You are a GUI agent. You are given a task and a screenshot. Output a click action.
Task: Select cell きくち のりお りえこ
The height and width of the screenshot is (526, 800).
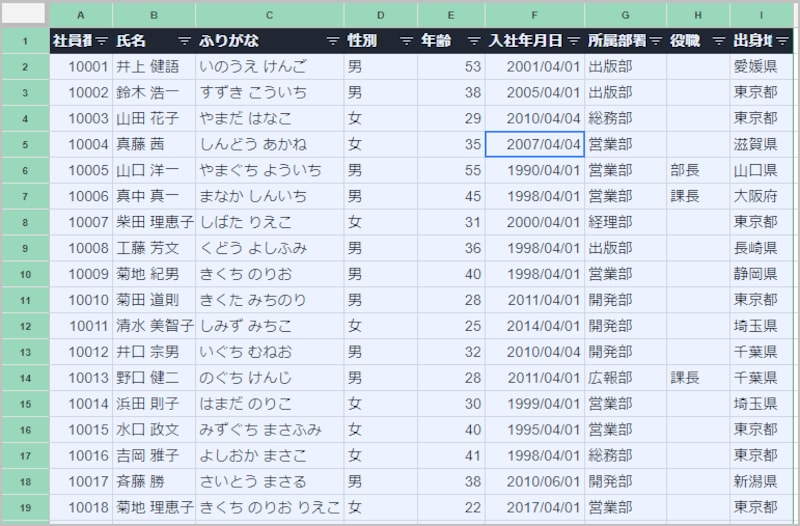point(269,508)
